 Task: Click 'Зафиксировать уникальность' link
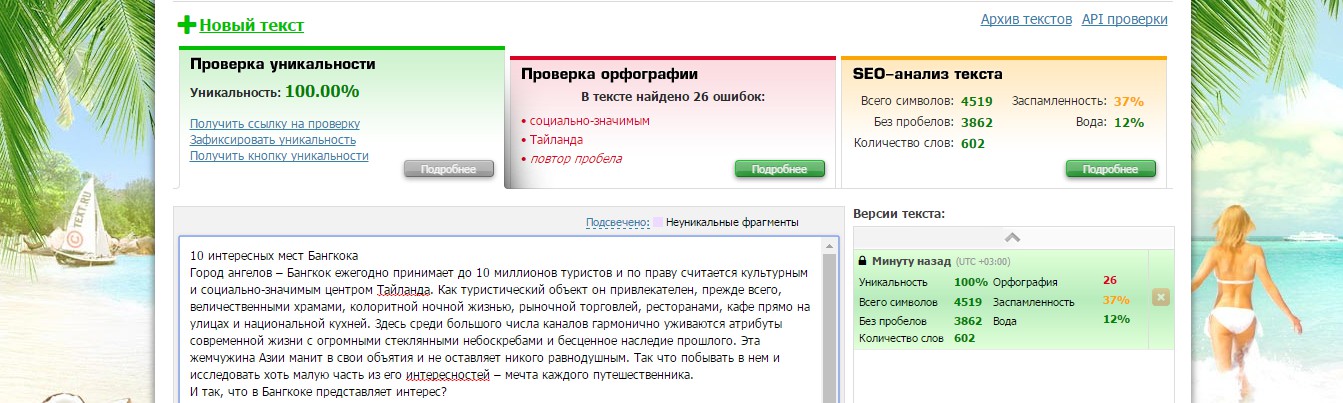point(273,140)
